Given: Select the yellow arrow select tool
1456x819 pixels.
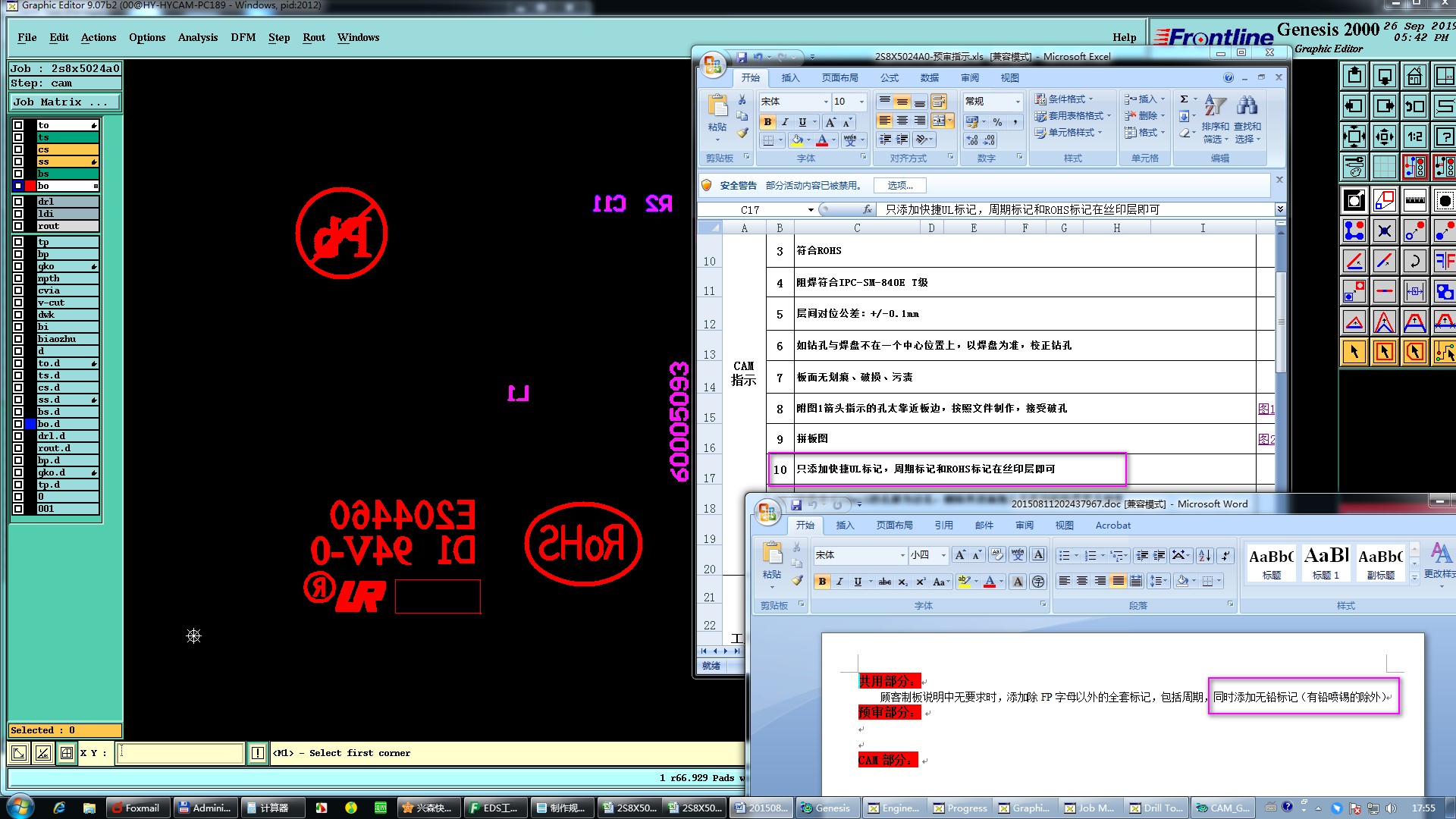Looking at the screenshot, I should (x=1354, y=352).
